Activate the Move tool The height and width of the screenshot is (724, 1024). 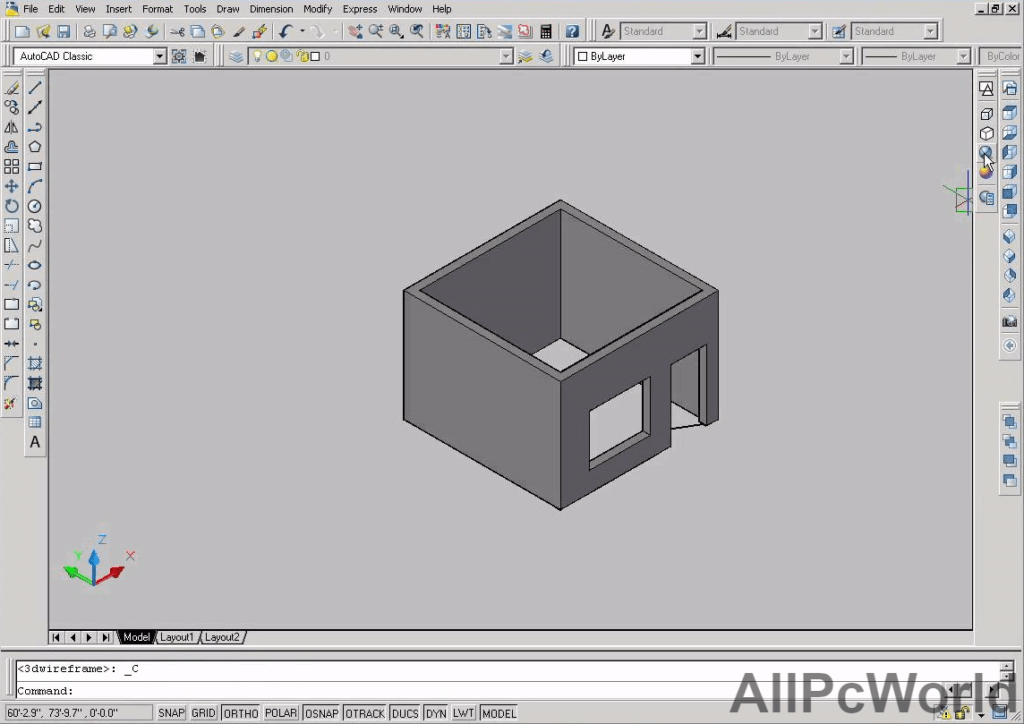(x=12, y=186)
